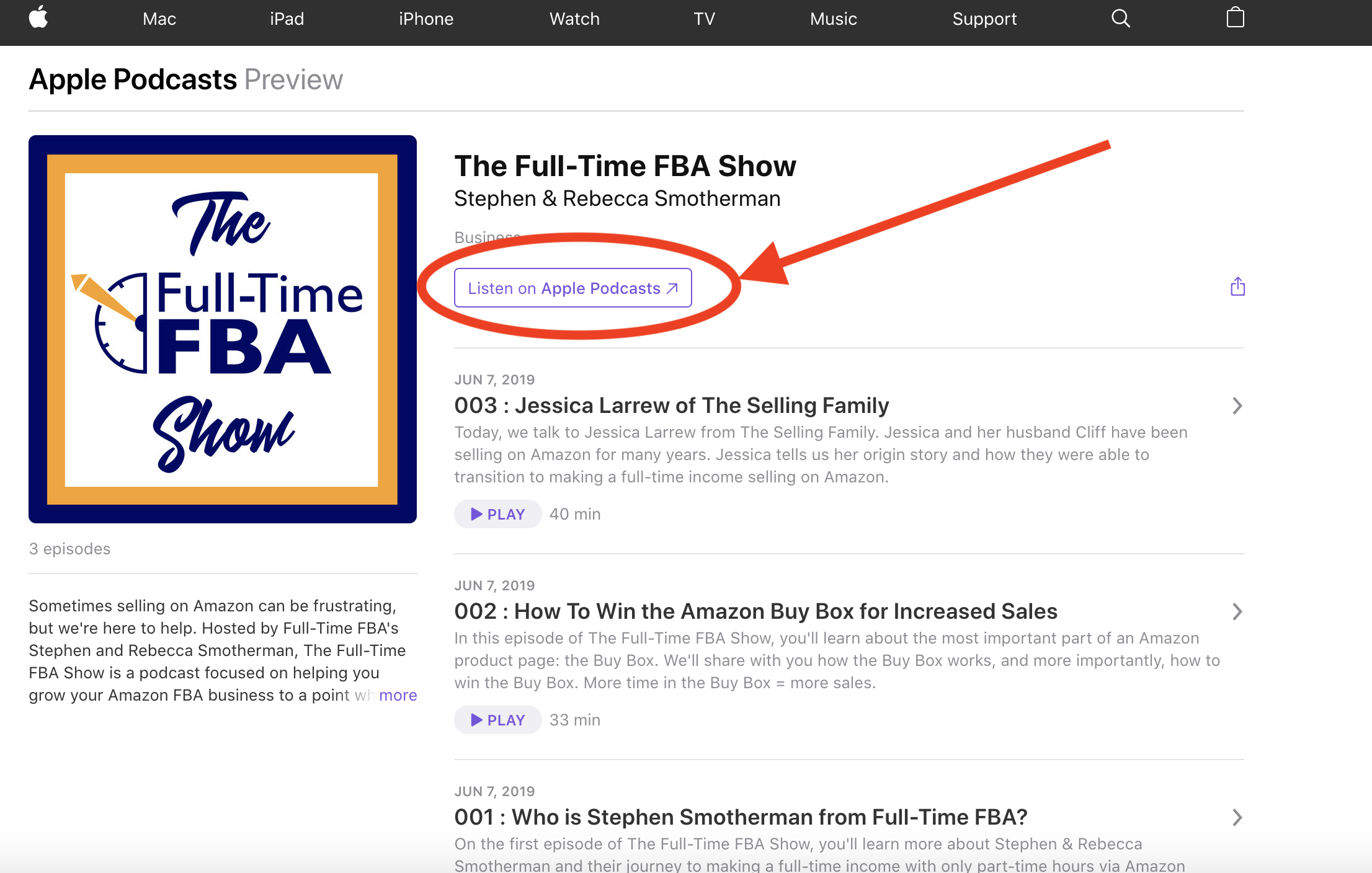Open episode title 003 : Jessica Larrew
The width and height of the screenshot is (1372, 873).
point(672,405)
